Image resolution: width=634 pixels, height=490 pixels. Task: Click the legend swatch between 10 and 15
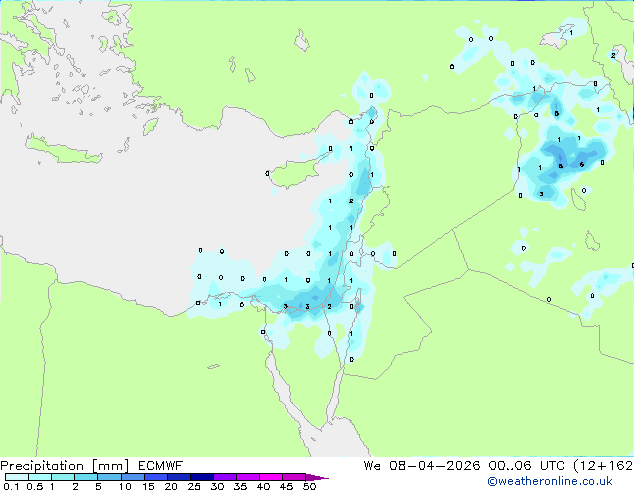[132, 477]
